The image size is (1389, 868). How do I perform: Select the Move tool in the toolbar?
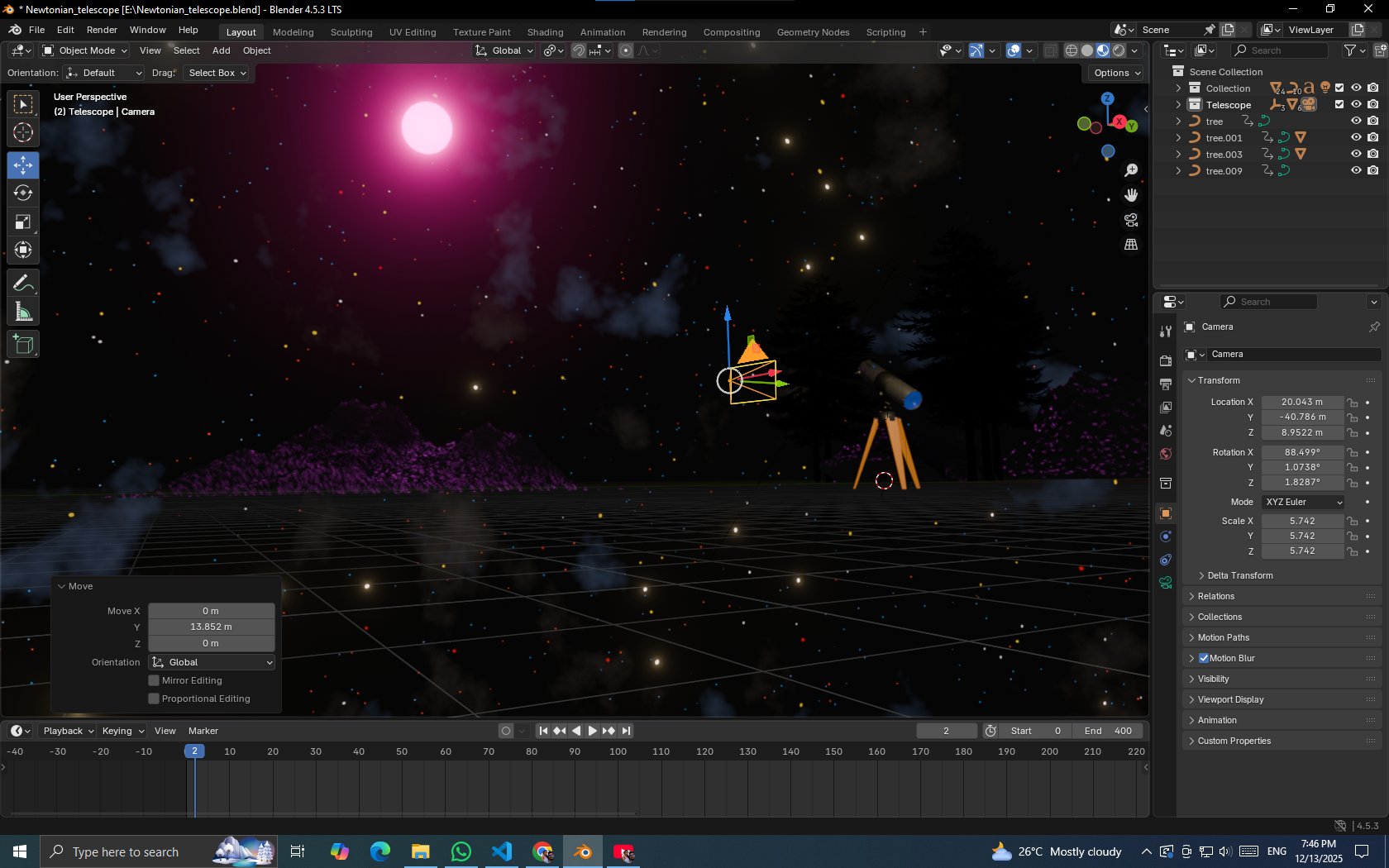pyautogui.click(x=22, y=165)
